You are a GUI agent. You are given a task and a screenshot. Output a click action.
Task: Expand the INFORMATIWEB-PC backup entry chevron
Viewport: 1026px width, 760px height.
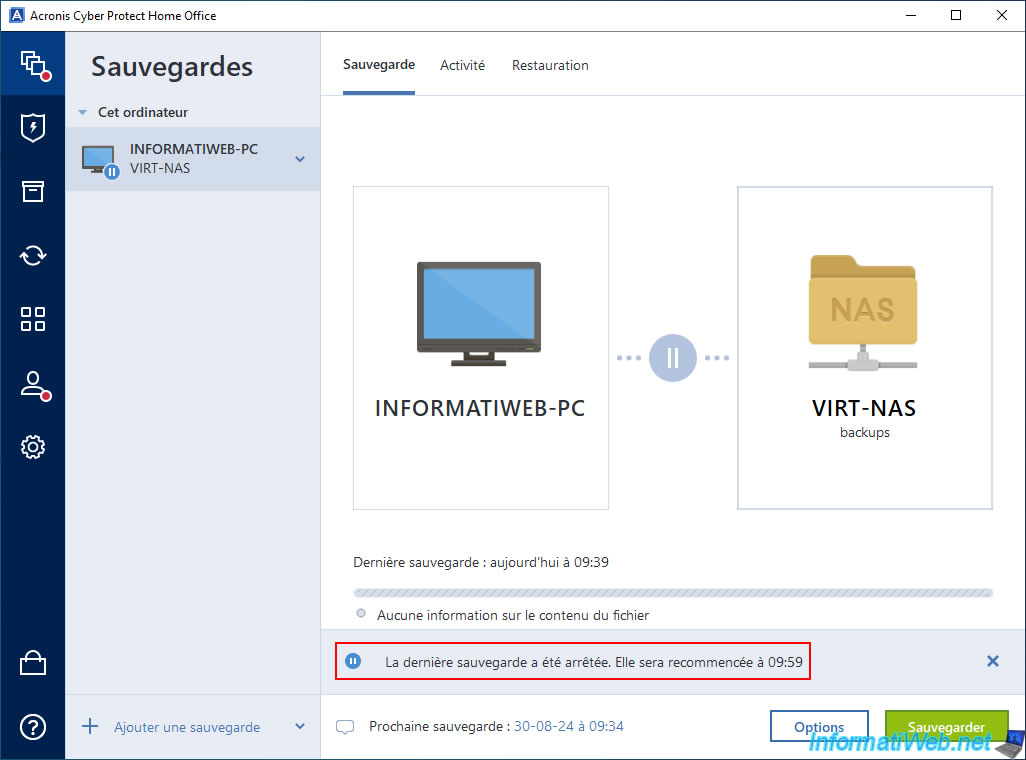300,159
